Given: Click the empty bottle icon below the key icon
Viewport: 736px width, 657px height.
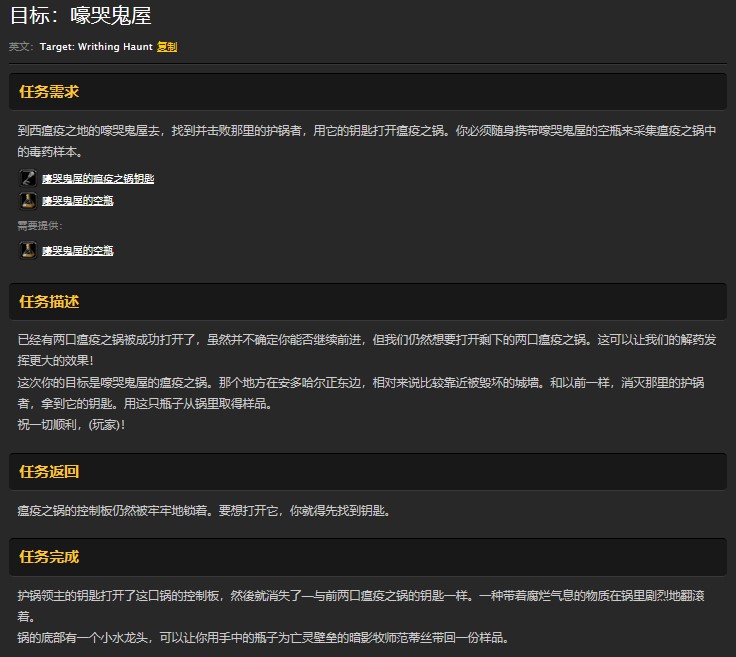Looking at the screenshot, I should tap(28, 200).
